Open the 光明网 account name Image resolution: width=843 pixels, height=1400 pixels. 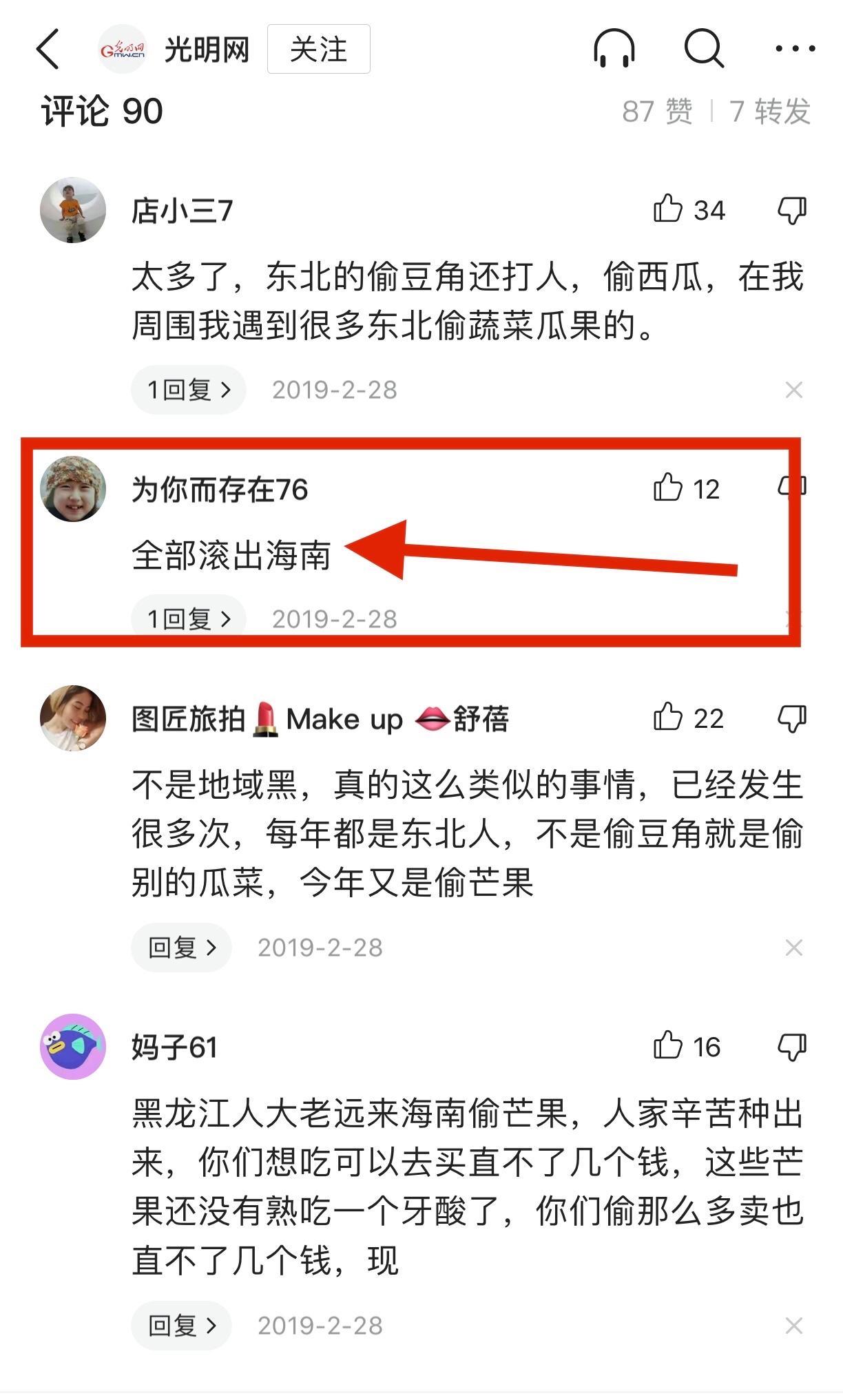click(x=207, y=50)
